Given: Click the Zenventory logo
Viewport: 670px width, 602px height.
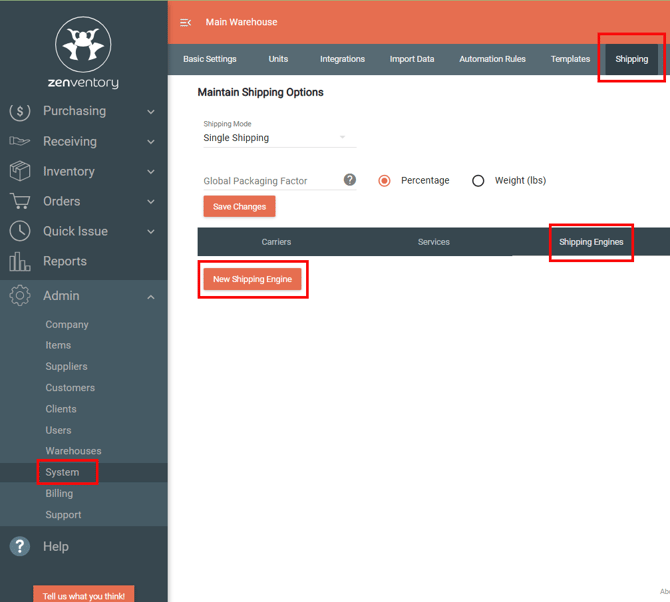Looking at the screenshot, I should [x=83, y=50].
